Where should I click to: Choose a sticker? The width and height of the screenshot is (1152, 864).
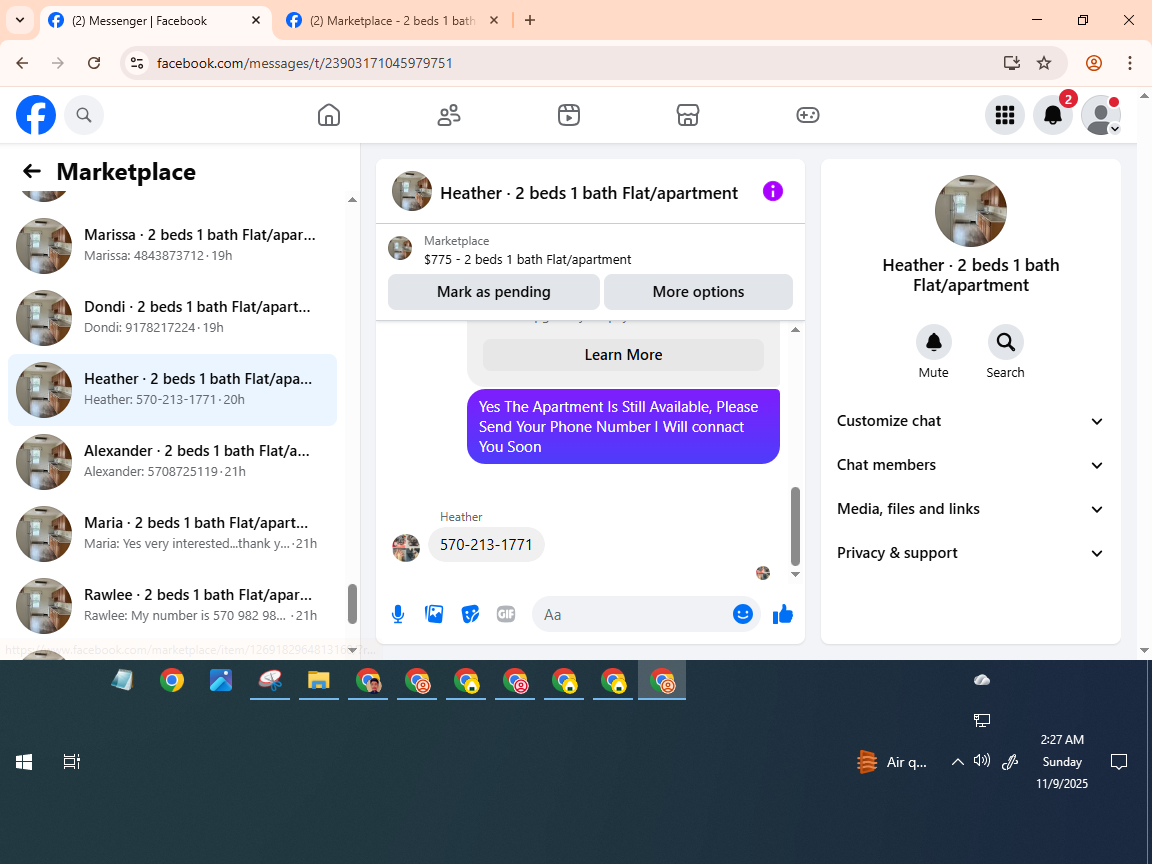click(x=470, y=614)
